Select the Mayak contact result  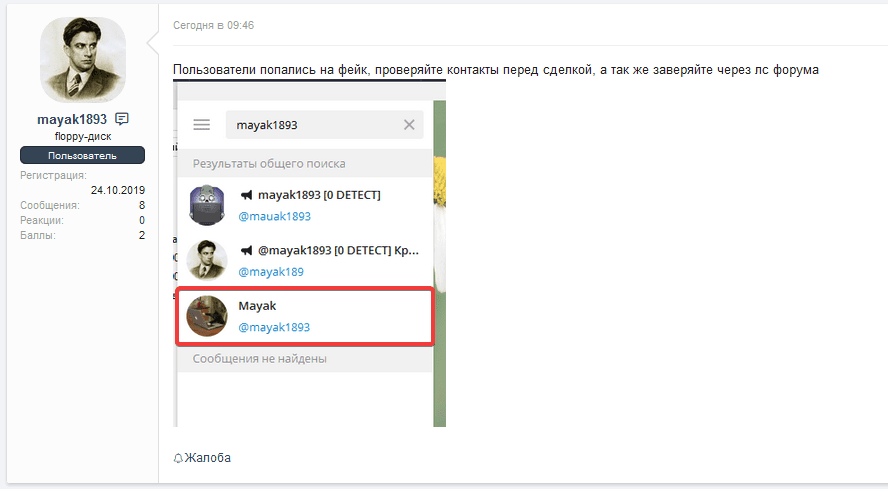pyautogui.click(x=305, y=316)
